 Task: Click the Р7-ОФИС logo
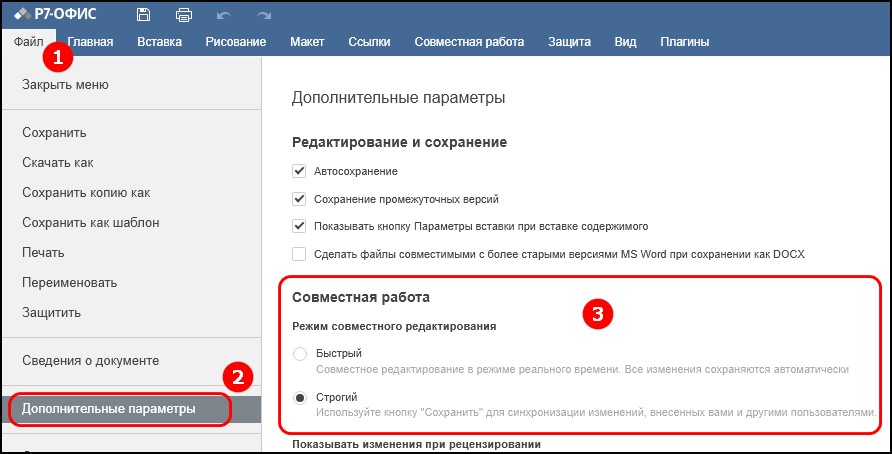point(55,14)
